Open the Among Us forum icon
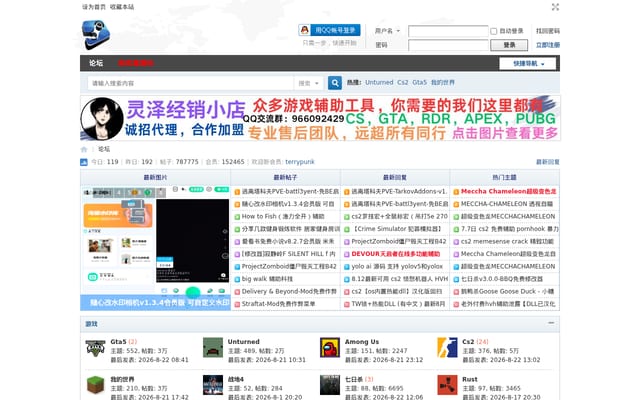Image resolution: width=640 pixels, height=400 pixels. tap(330, 348)
